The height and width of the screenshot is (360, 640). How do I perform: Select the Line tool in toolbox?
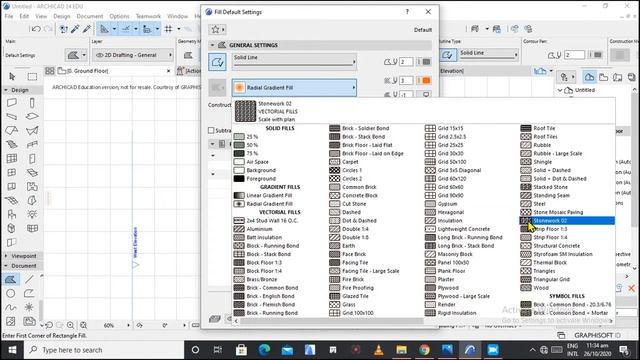[29, 280]
